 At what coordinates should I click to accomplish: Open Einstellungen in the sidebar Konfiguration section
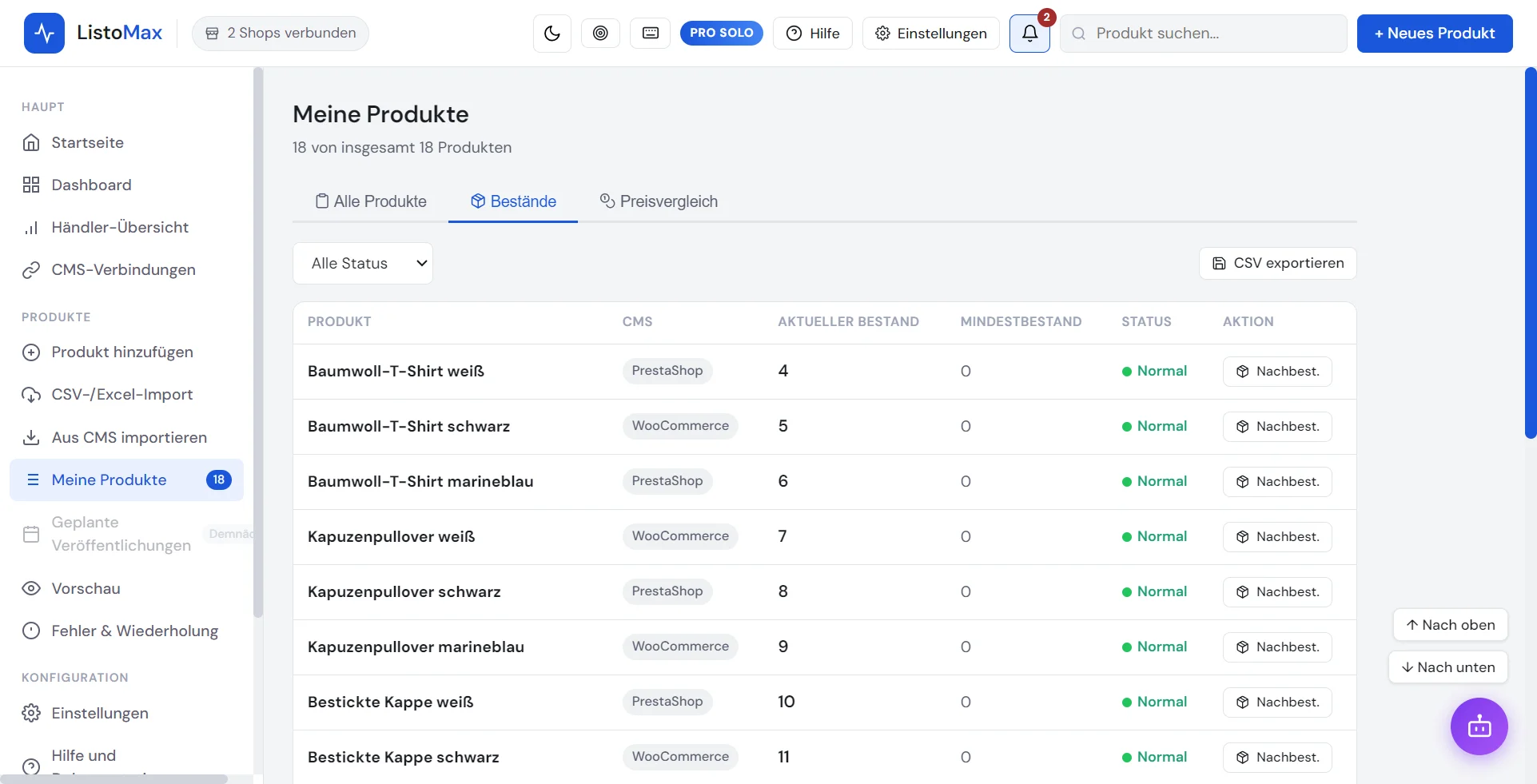[126, 714]
